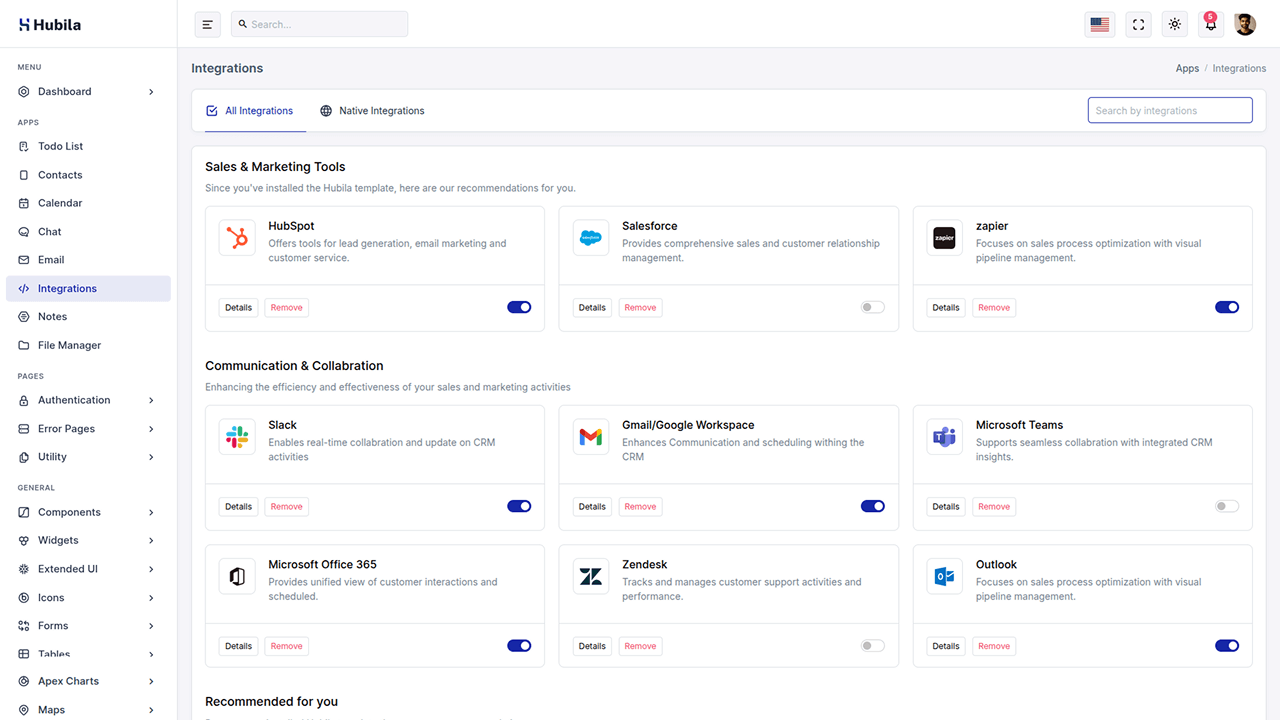Disable the HubSpot integration toggle
The height and width of the screenshot is (720, 1280).
519,308
